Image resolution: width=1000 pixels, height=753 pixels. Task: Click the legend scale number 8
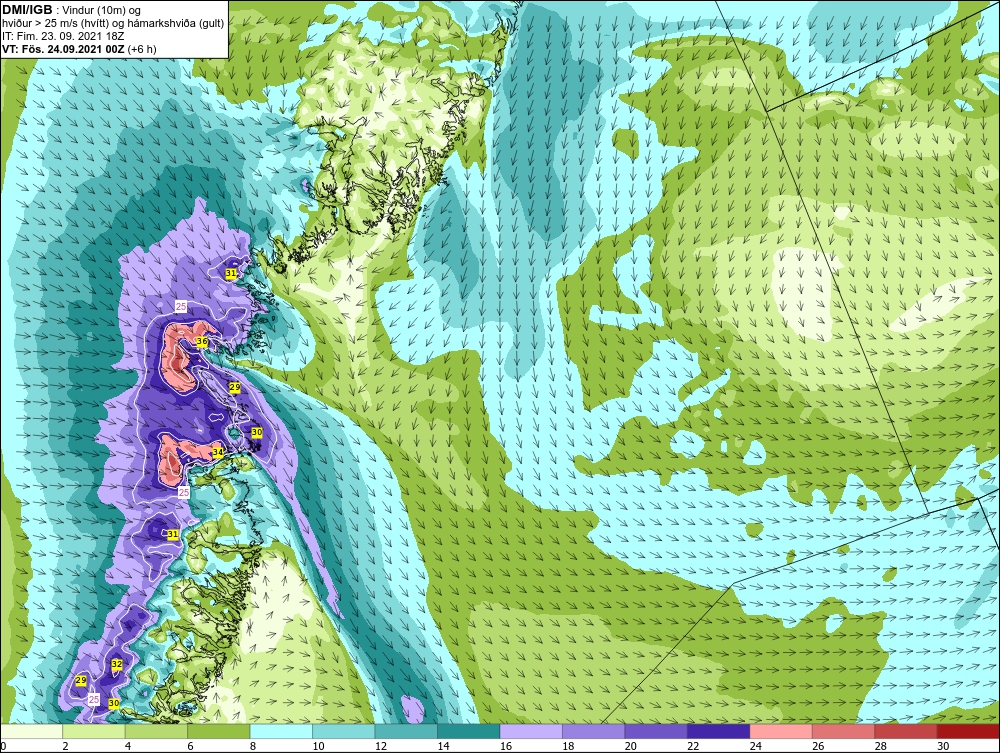click(x=253, y=746)
